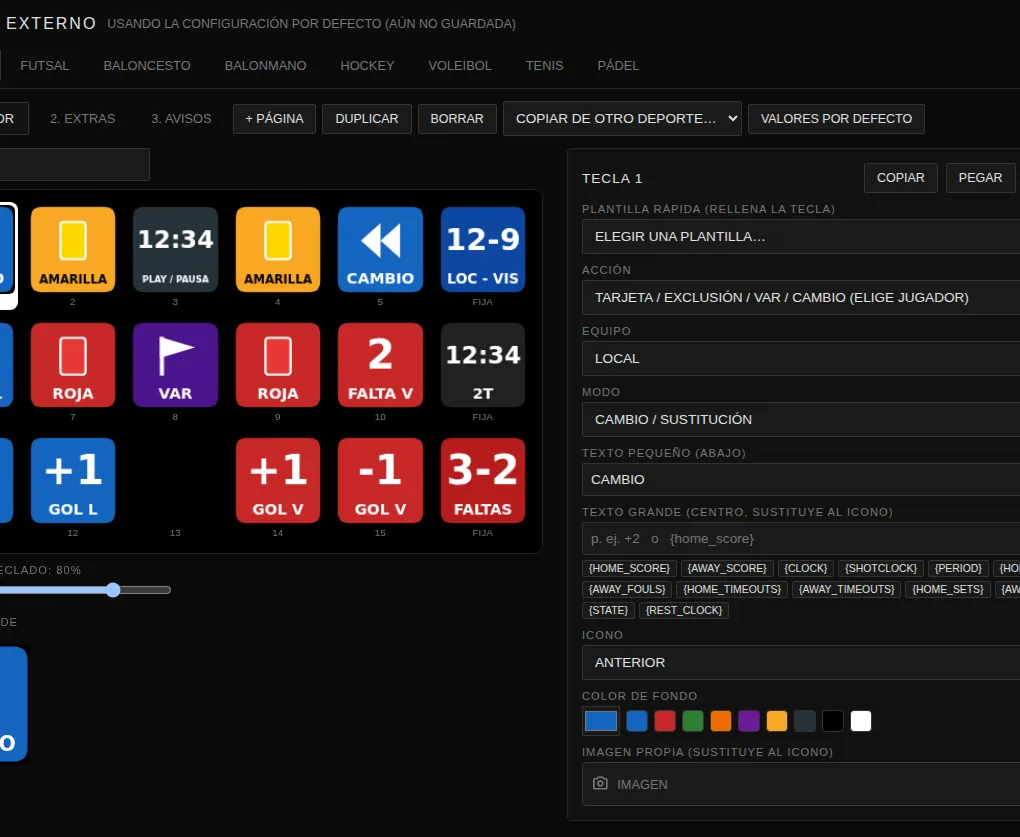This screenshot has height=837, width=1020.
Task: Switch to the HOCKEY tab
Action: (x=368, y=66)
